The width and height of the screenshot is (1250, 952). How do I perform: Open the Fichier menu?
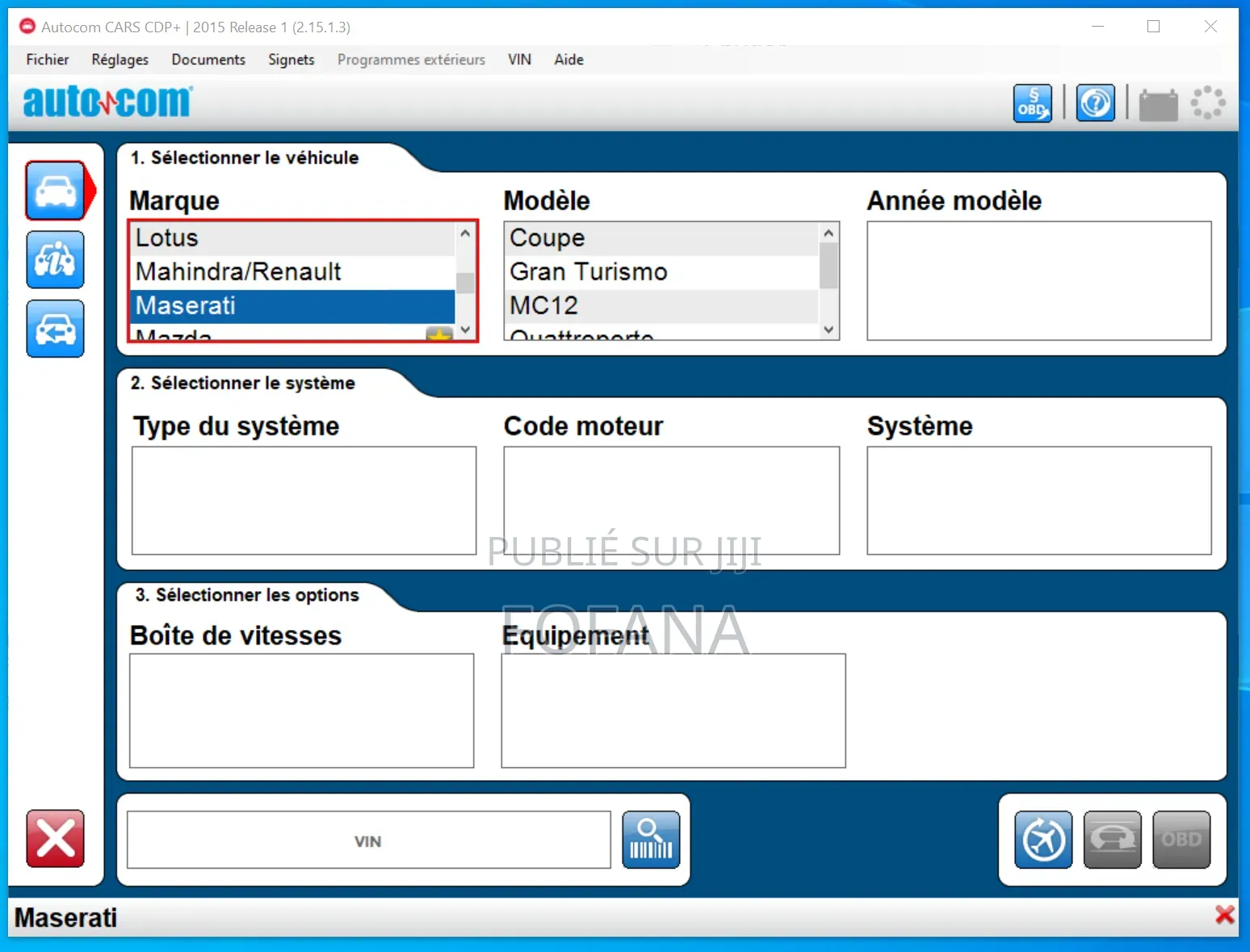click(x=48, y=60)
